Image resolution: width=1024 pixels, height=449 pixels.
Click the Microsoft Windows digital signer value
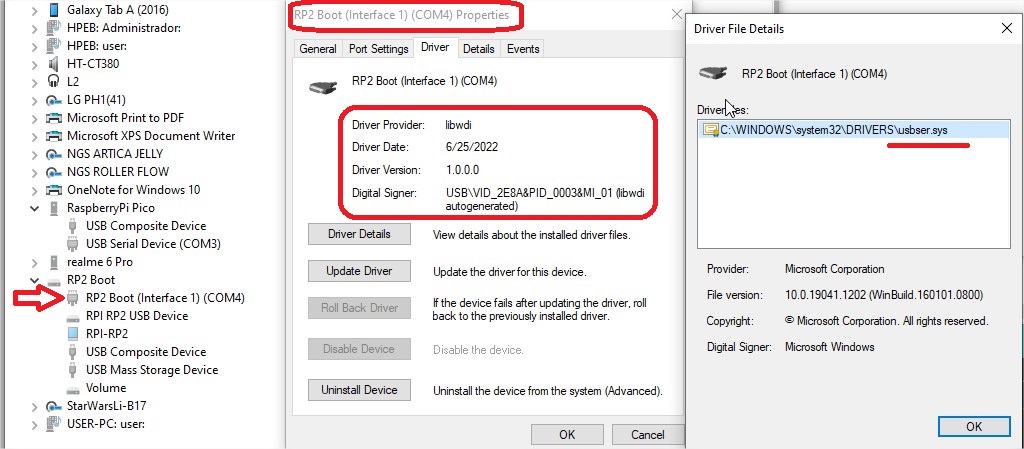[829, 347]
